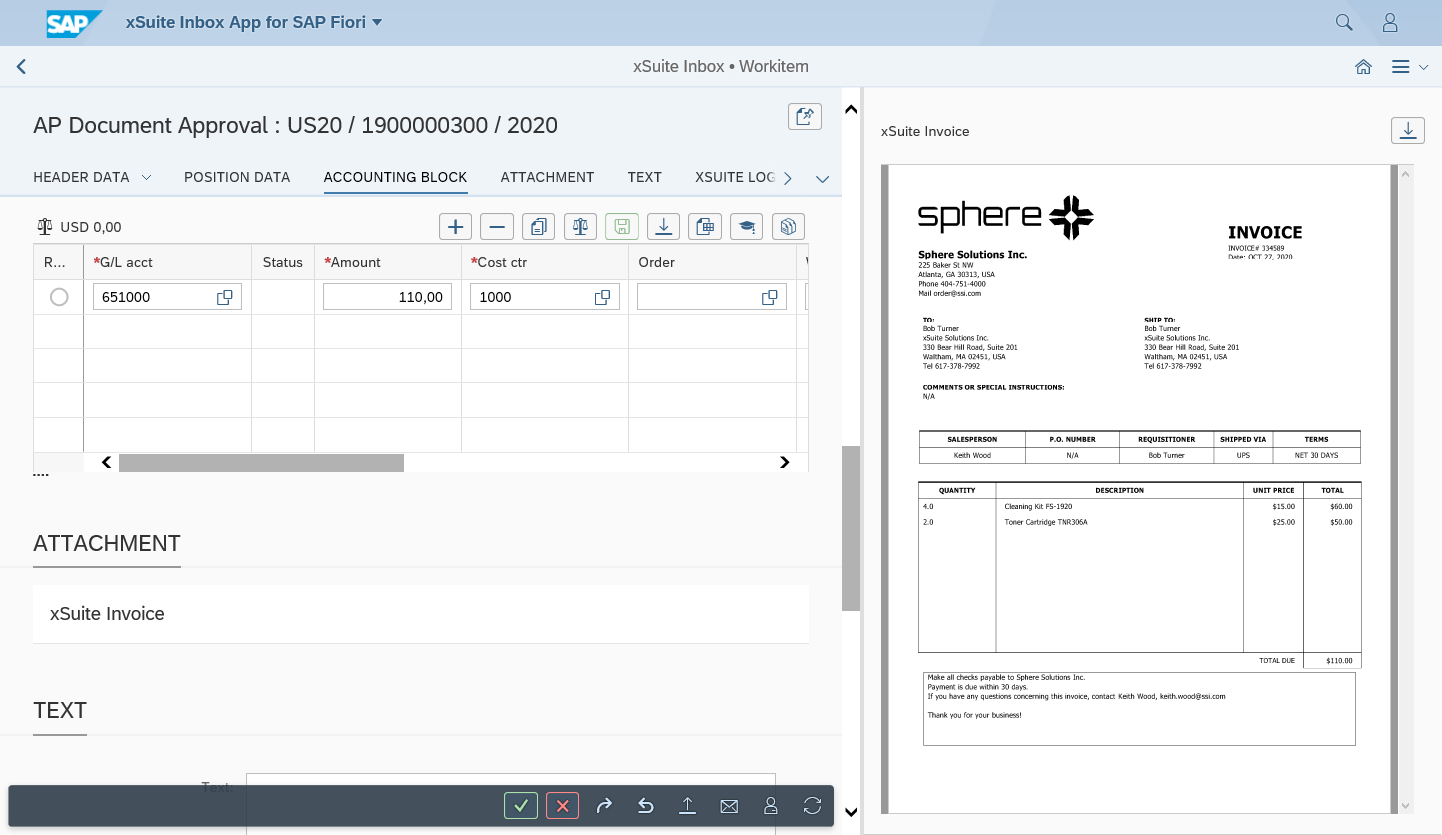The image size is (1442, 835).
Task: Open the Attachment tab
Action: pyautogui.click(x=547, y=177)
